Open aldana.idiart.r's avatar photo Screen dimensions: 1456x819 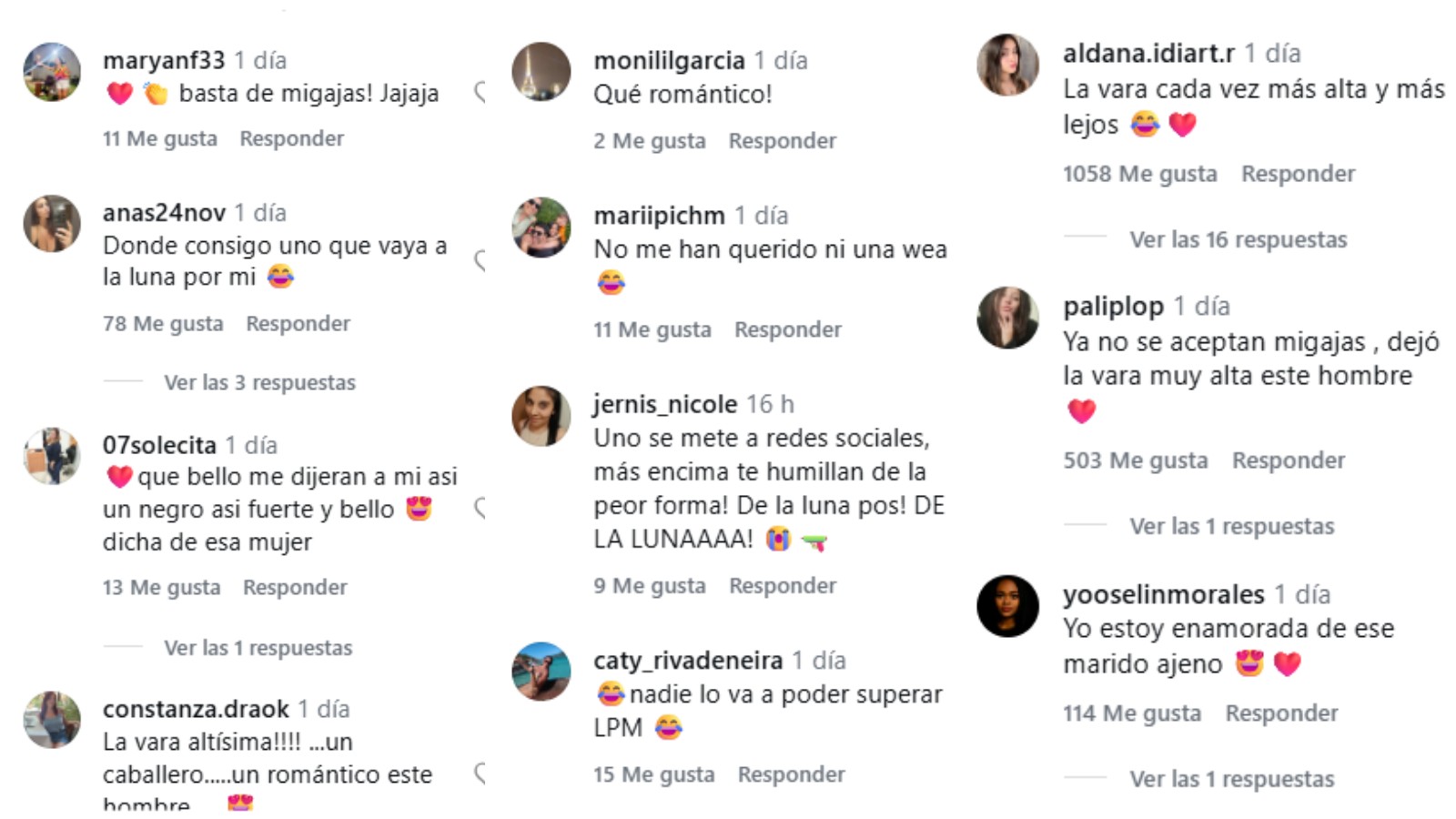point(1007,65)
